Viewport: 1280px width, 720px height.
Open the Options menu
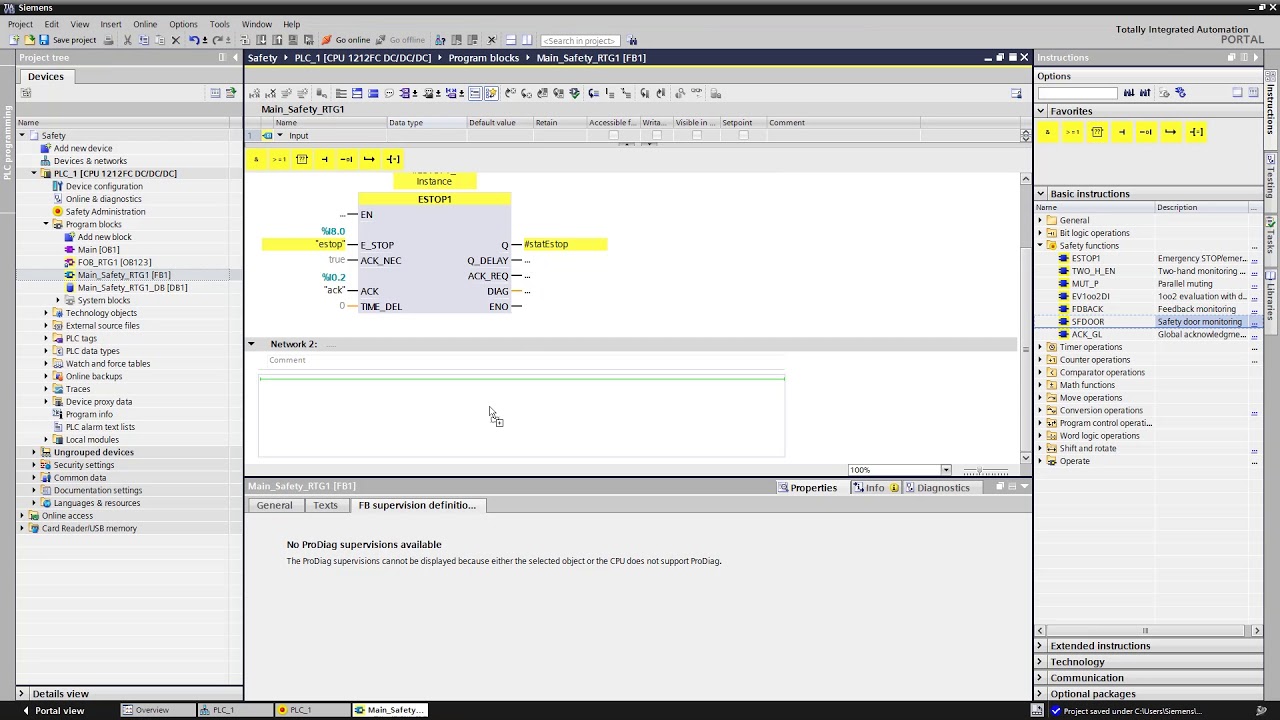coord(183,24)
